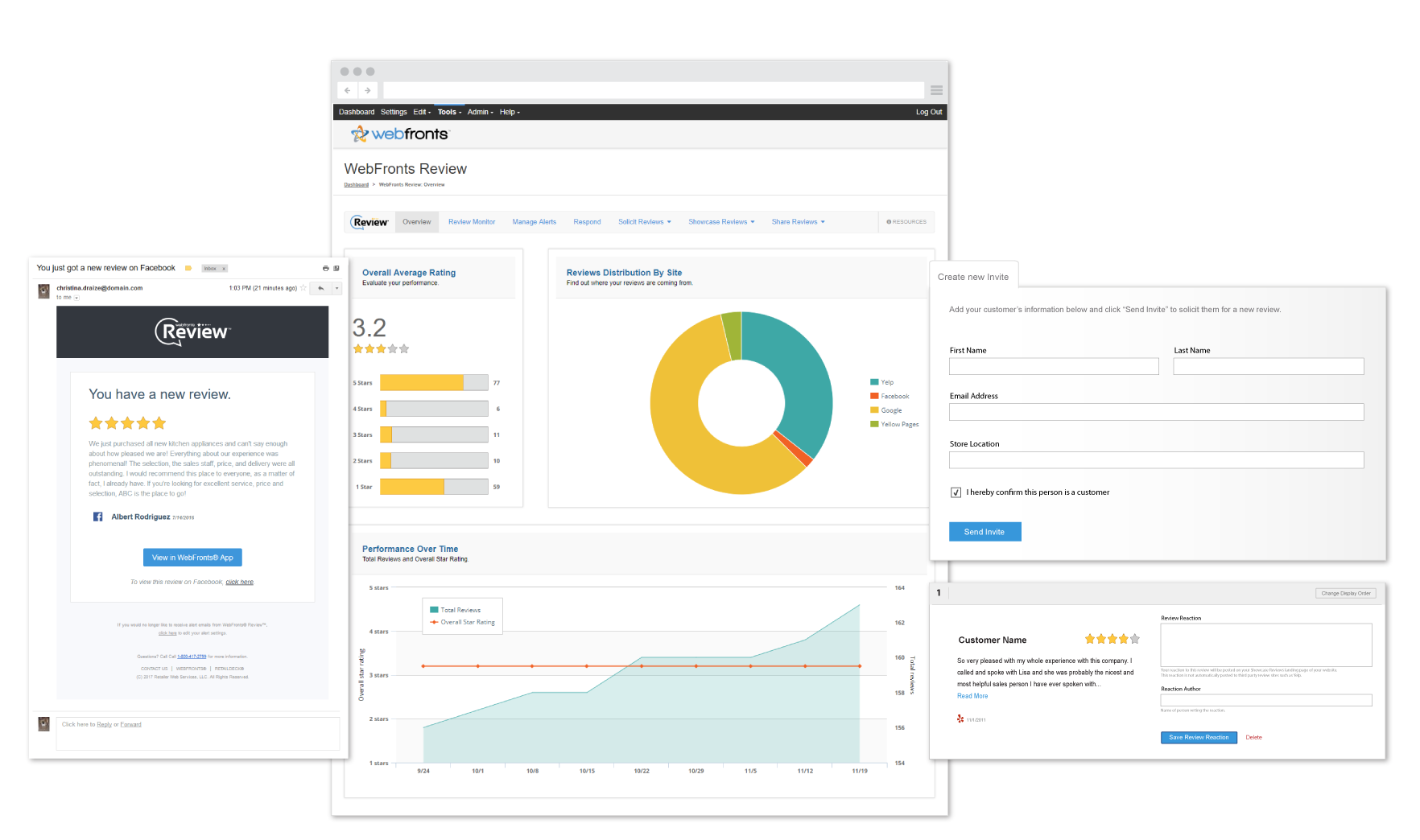The width and height of the screenshot is (1420, 840).
Task: Open the more options dropdown next to reply
Action: (337, 288)
